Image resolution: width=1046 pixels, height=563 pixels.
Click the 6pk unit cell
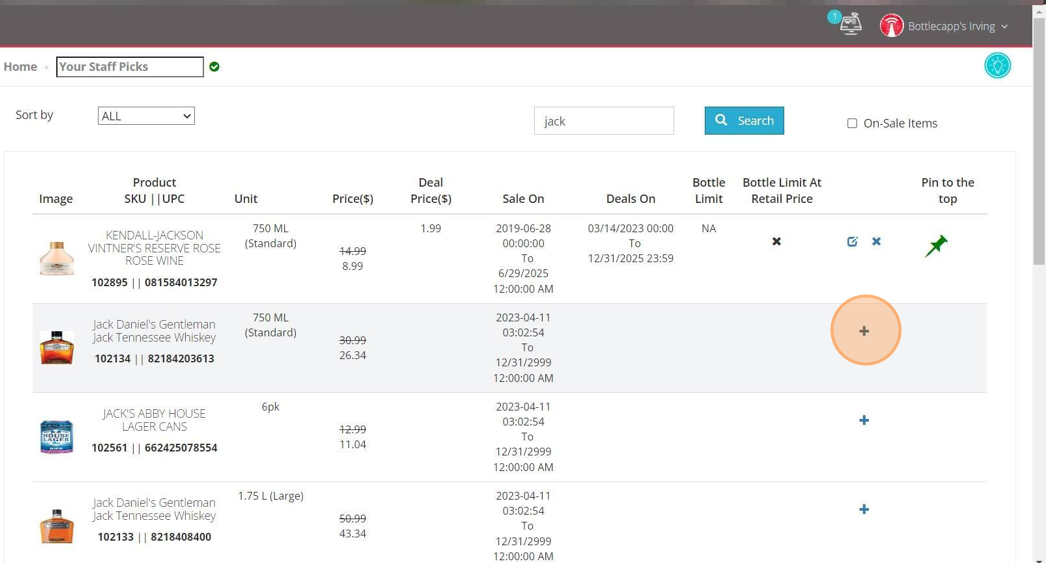[x=270, y=407]
